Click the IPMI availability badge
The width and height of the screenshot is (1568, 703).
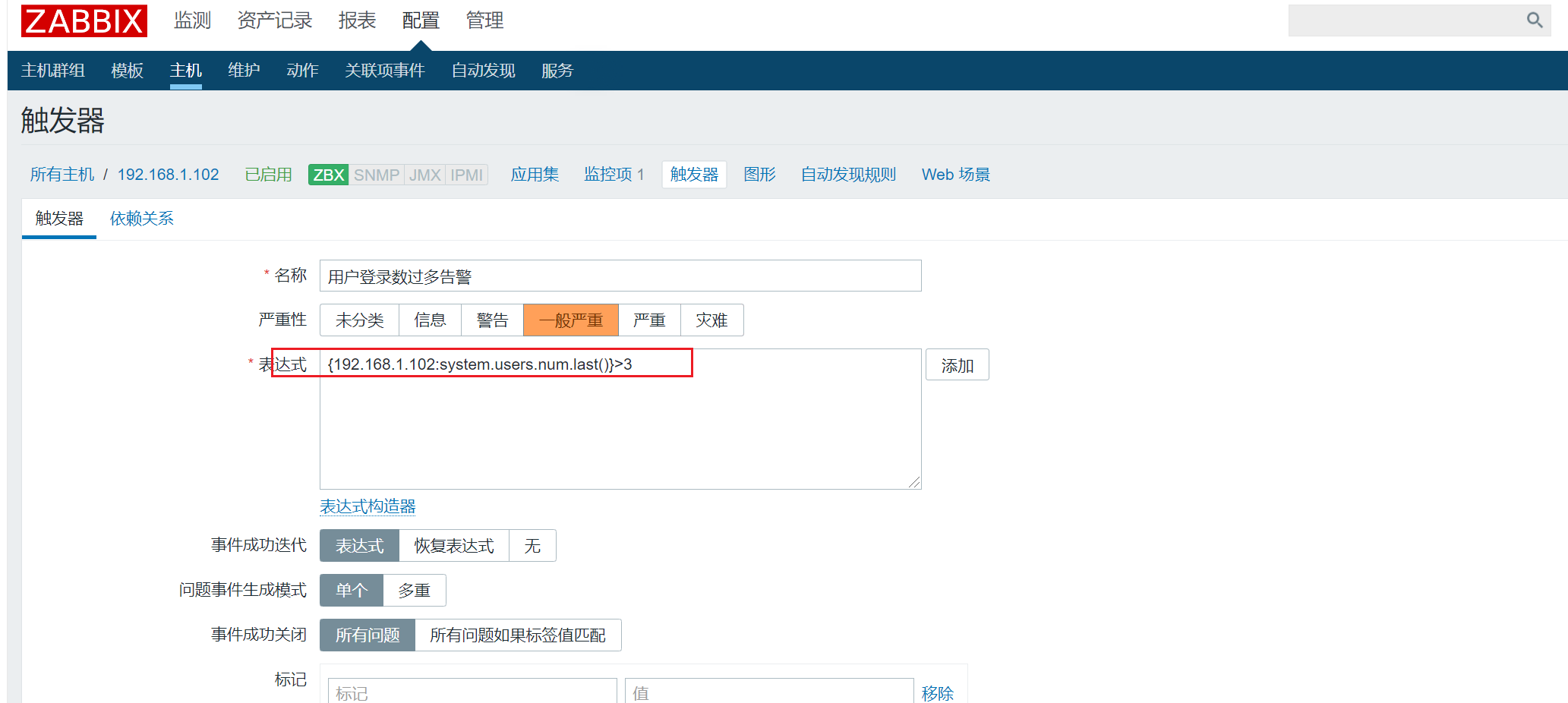click(x=466, y=175)
